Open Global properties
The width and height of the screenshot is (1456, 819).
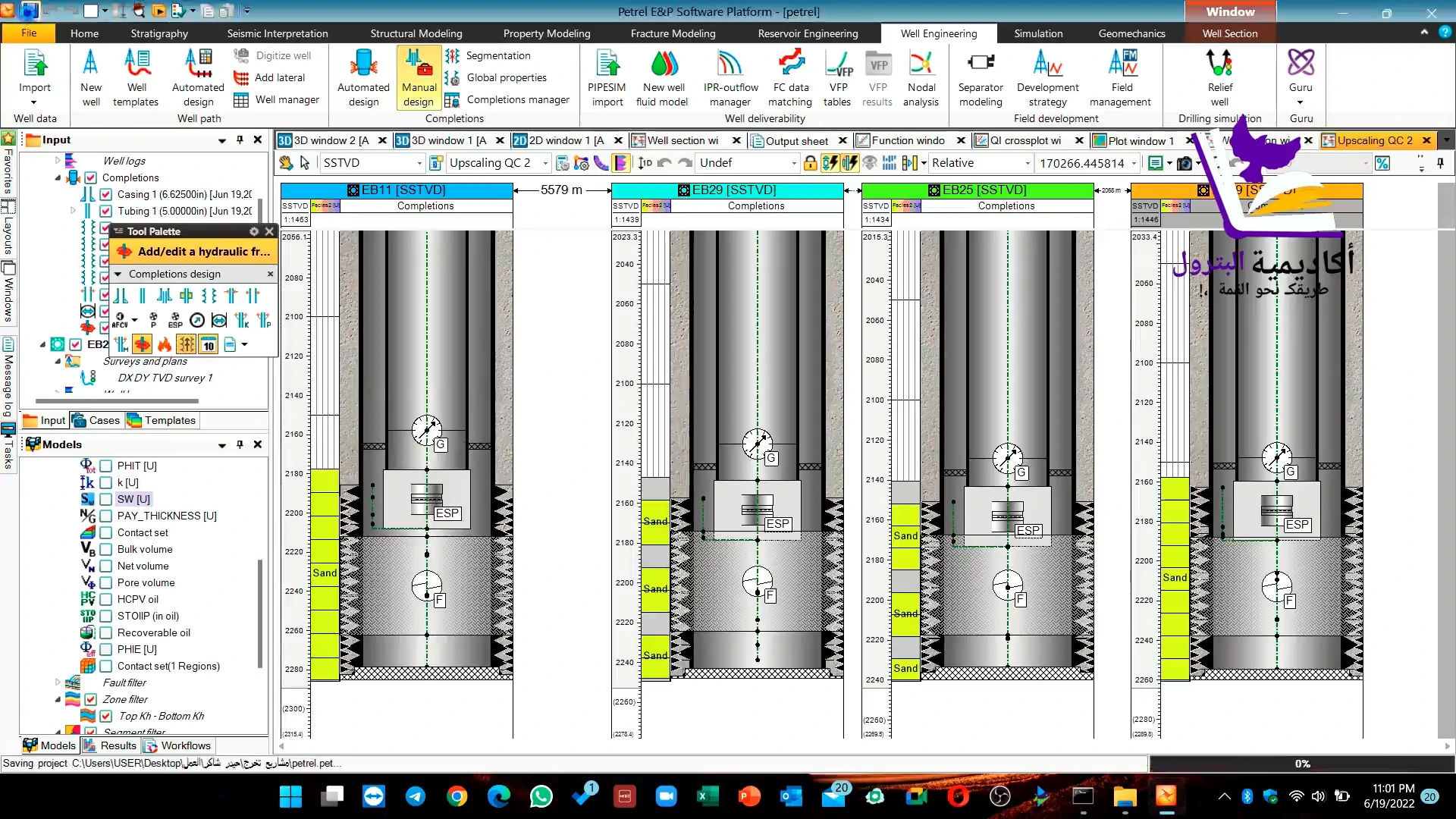[496, 77]
